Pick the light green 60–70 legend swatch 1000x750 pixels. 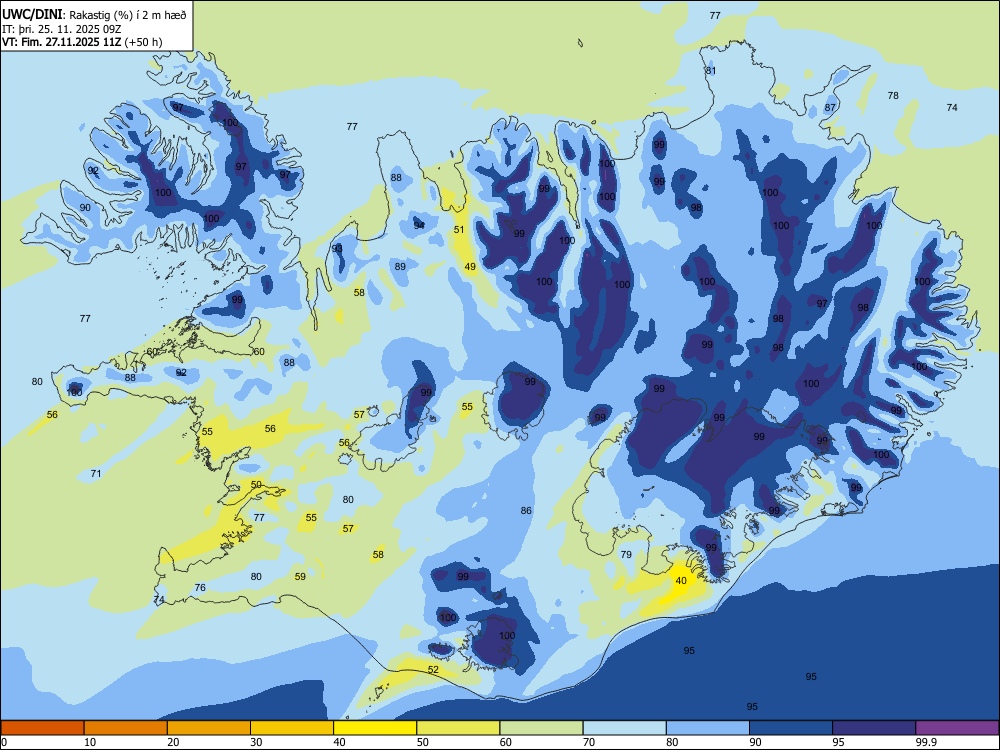coord(541,728)
